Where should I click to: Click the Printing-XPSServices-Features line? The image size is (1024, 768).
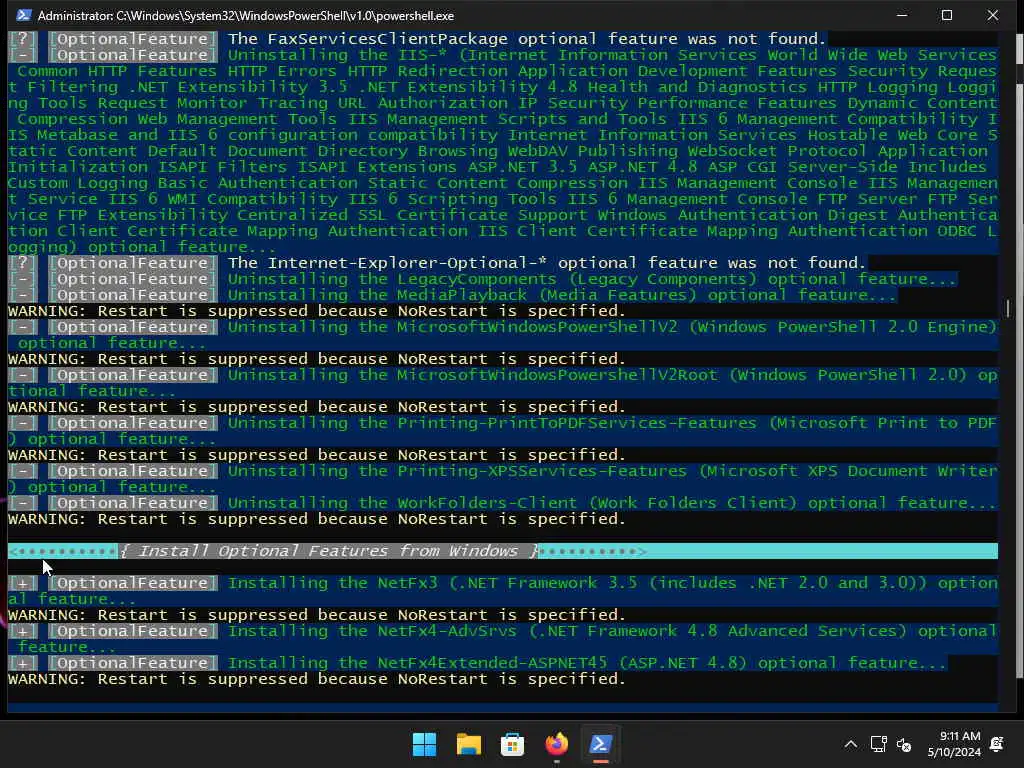503,479
